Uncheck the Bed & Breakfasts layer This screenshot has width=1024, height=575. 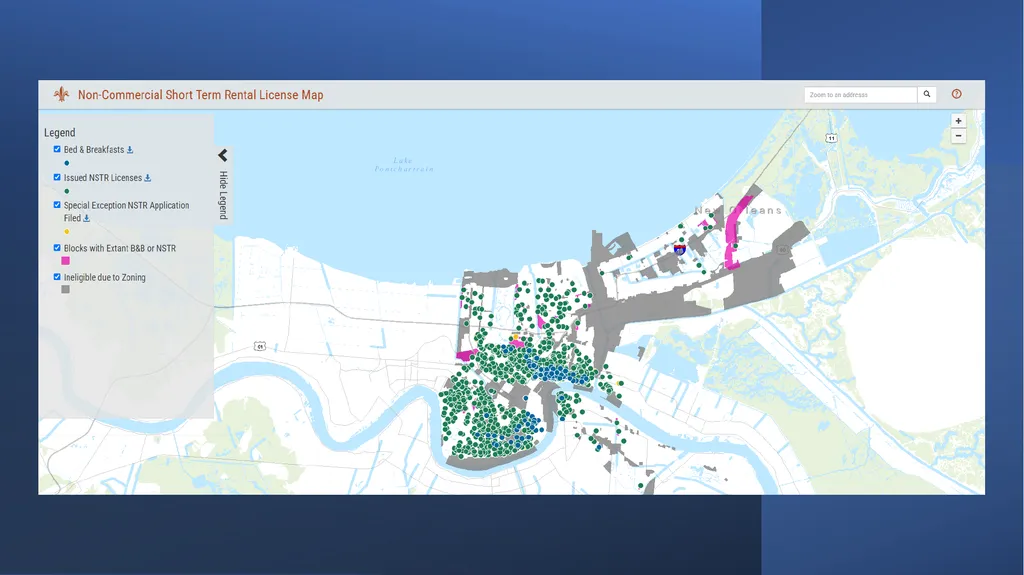(x=57, y=149)
